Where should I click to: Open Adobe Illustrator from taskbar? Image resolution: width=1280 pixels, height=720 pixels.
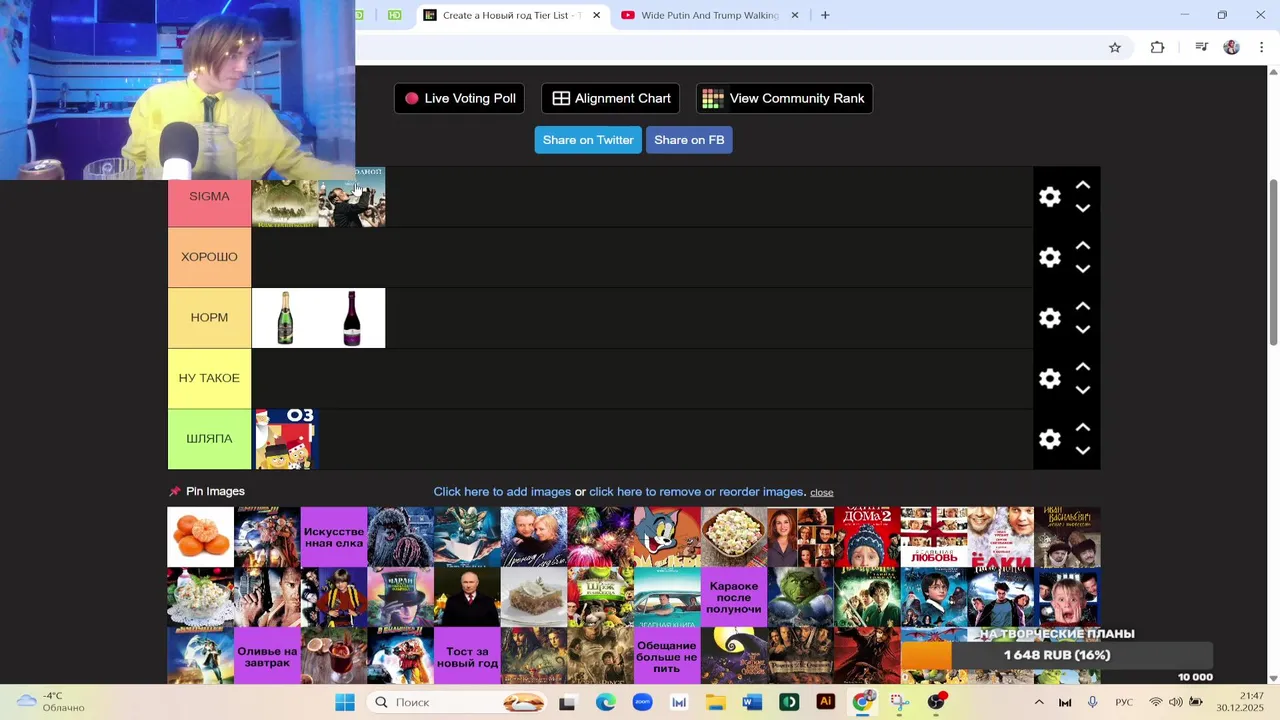coord(826,702)
